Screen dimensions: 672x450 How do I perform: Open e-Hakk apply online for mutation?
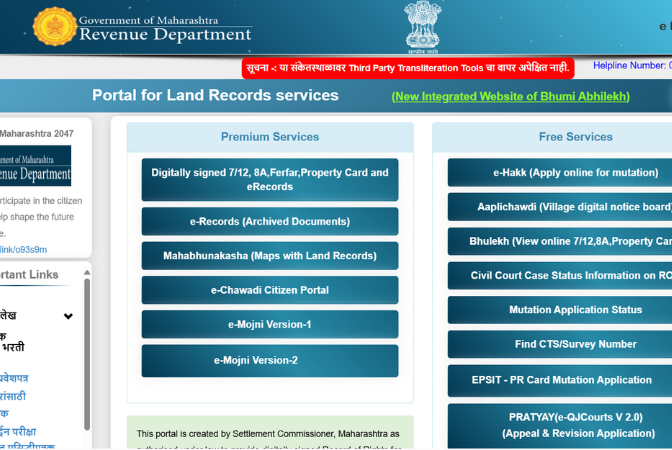point(560,173)
